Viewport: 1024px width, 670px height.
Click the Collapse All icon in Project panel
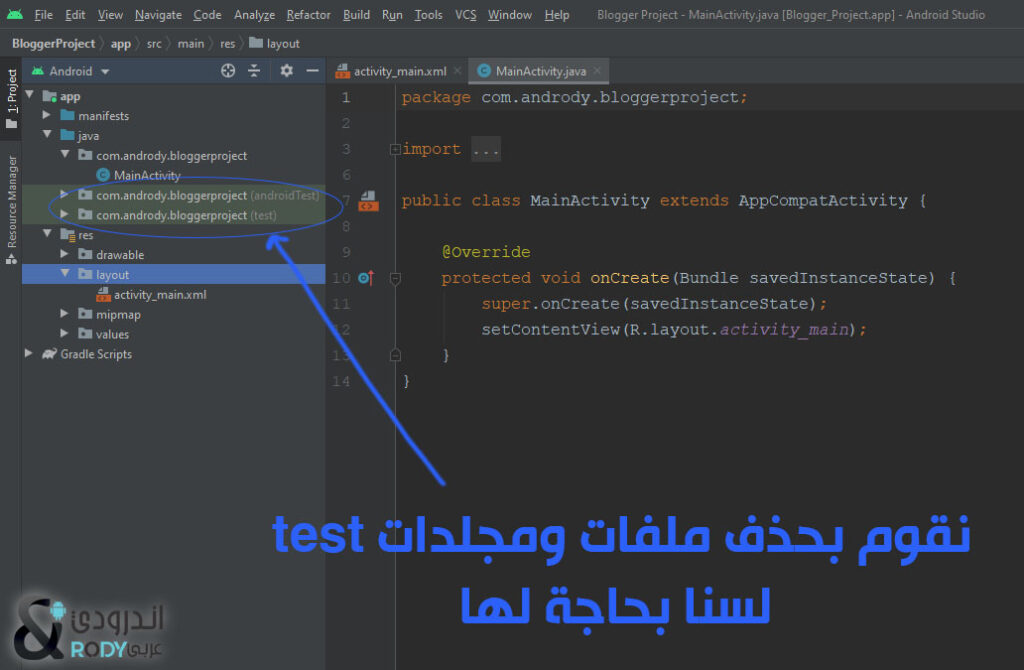point(254,71)
